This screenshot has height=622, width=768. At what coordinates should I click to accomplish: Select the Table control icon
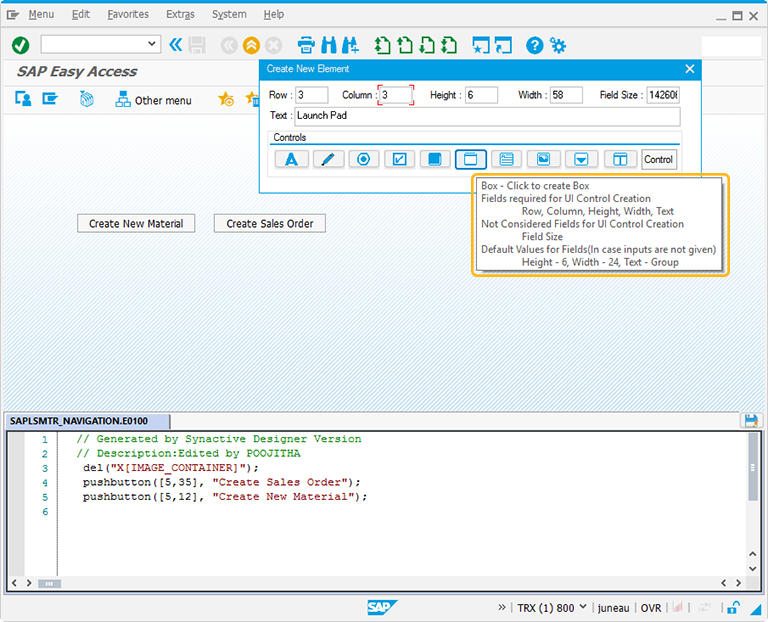point(620,159)
